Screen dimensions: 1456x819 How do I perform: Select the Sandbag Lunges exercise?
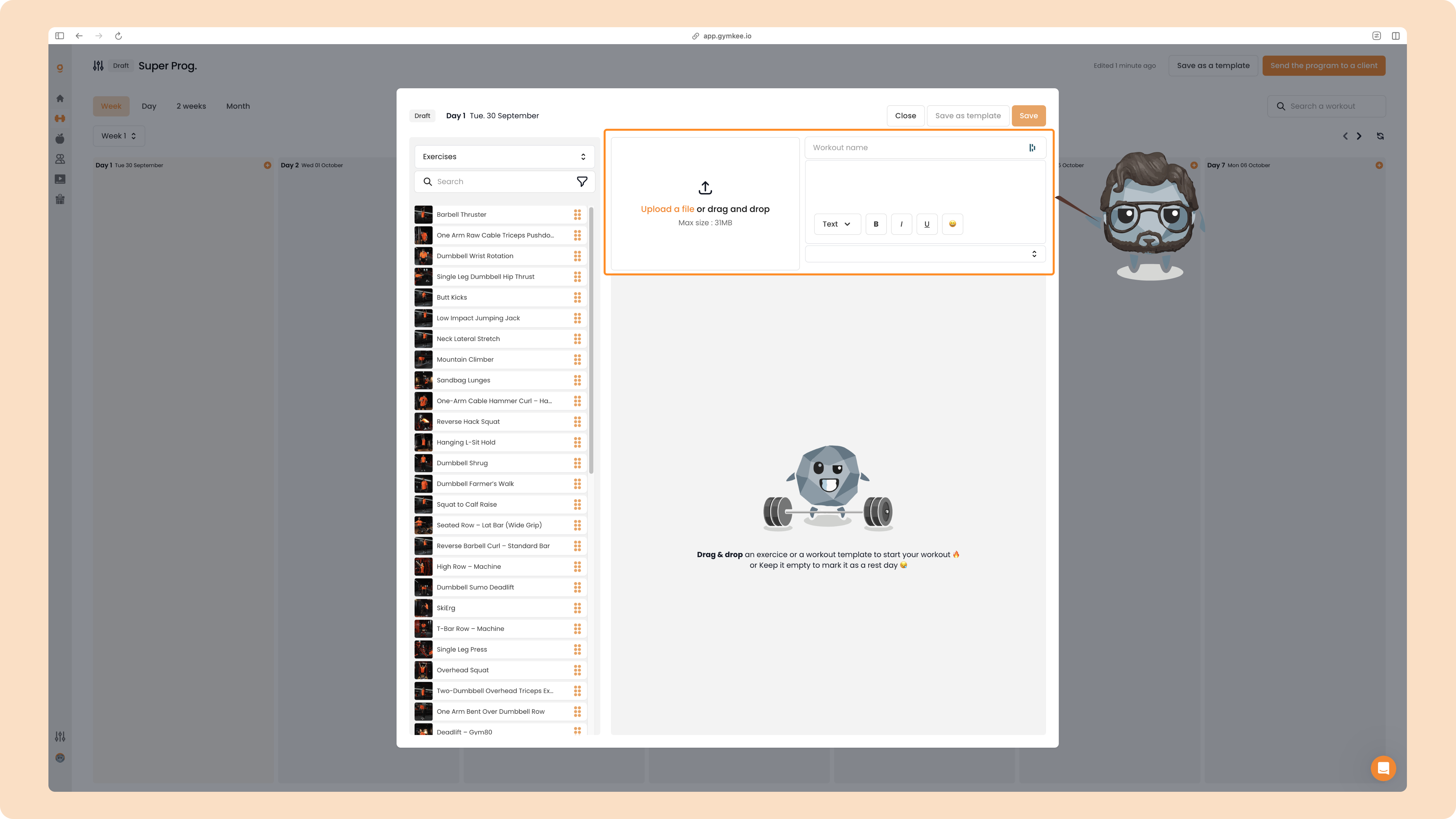coord(500,380)
